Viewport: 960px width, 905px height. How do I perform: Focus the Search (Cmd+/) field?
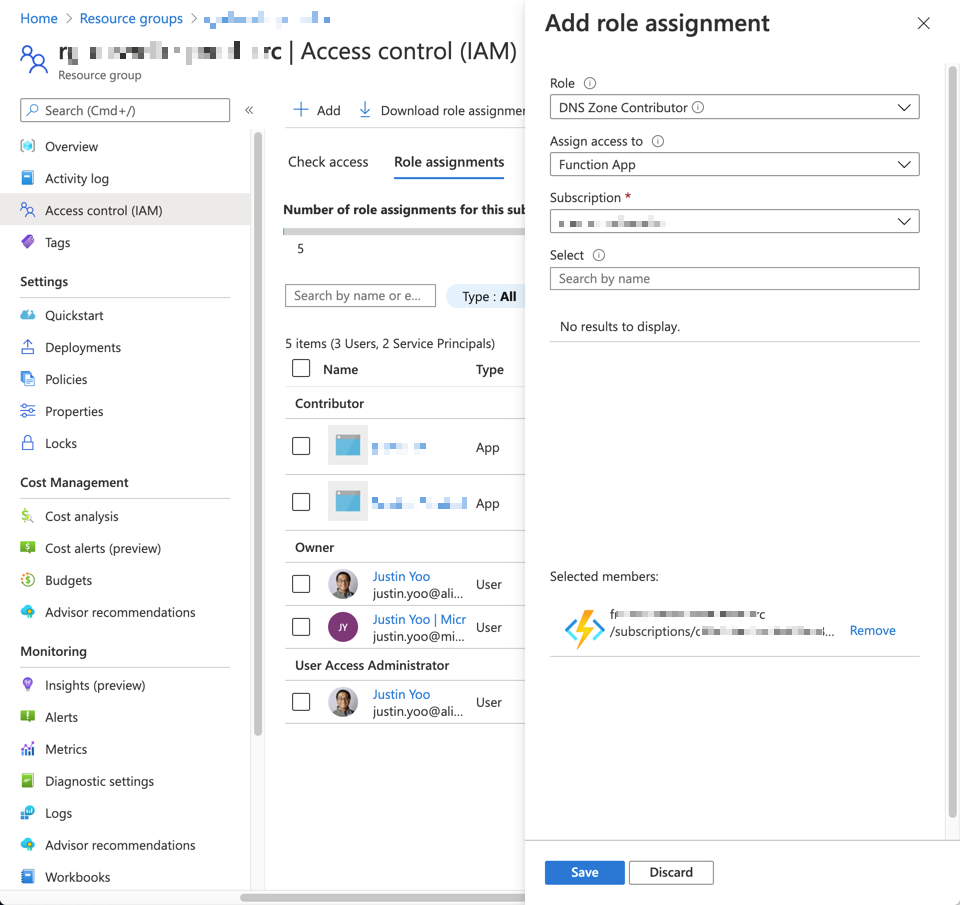[125, 110]
